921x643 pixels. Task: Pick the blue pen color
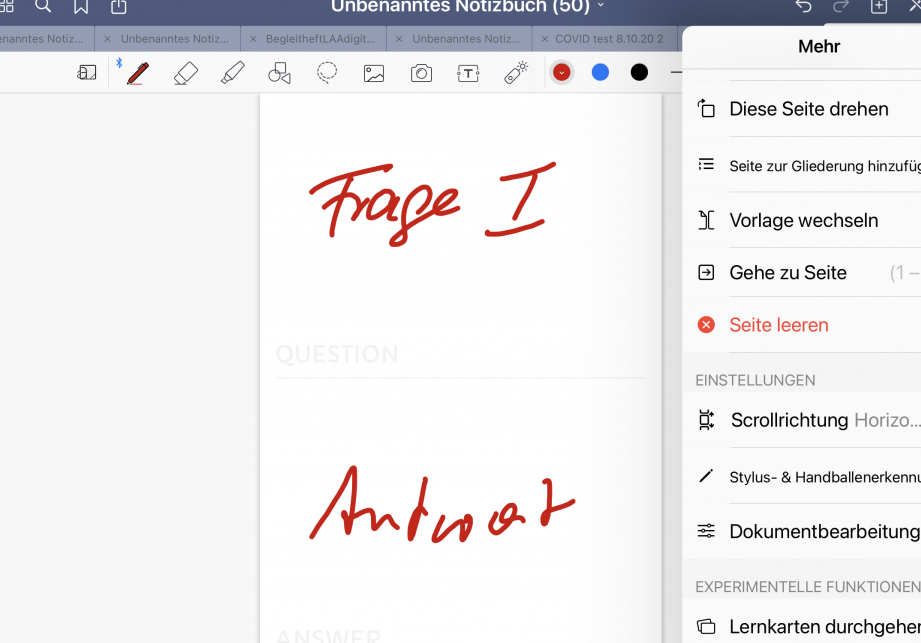[600, 72]
